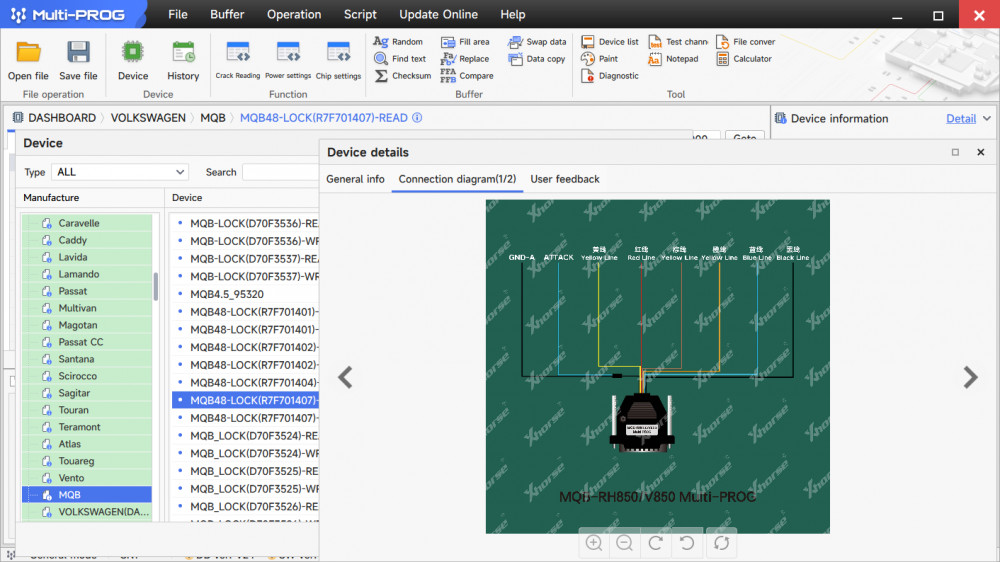The width and height of the screenshot is (1000, 562).
Task: Click the Save file disk icon
Action: [78, 52]
